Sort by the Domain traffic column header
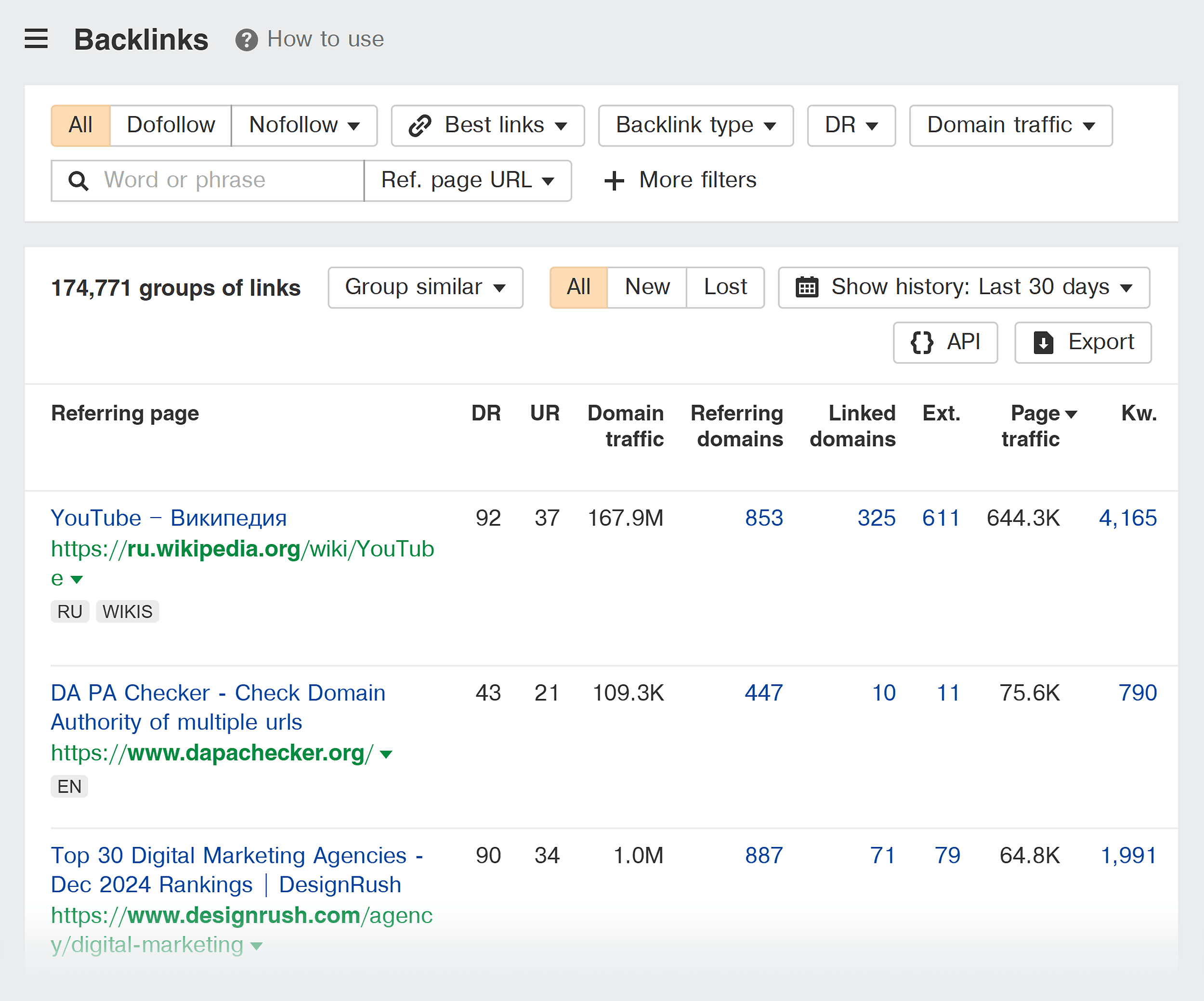1204x1001 pixels. [626, 426]
